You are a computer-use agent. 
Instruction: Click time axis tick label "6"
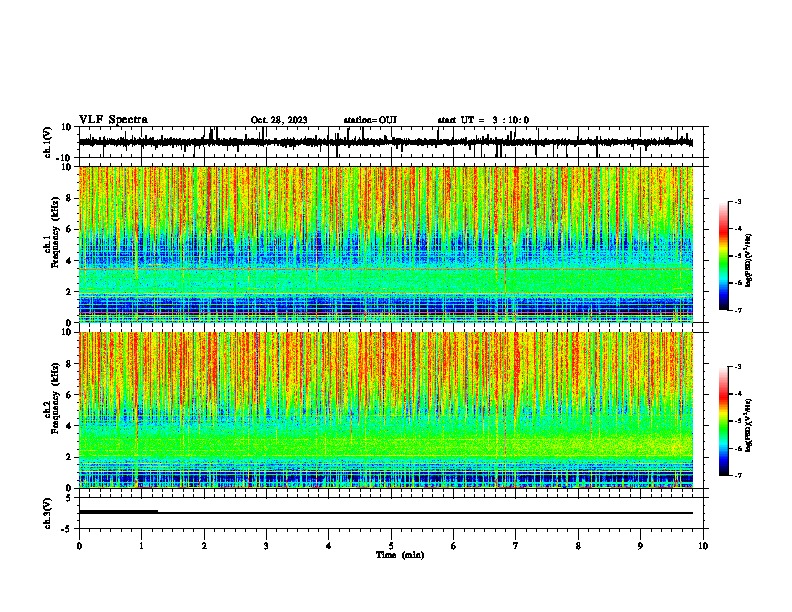pos(454,546)
